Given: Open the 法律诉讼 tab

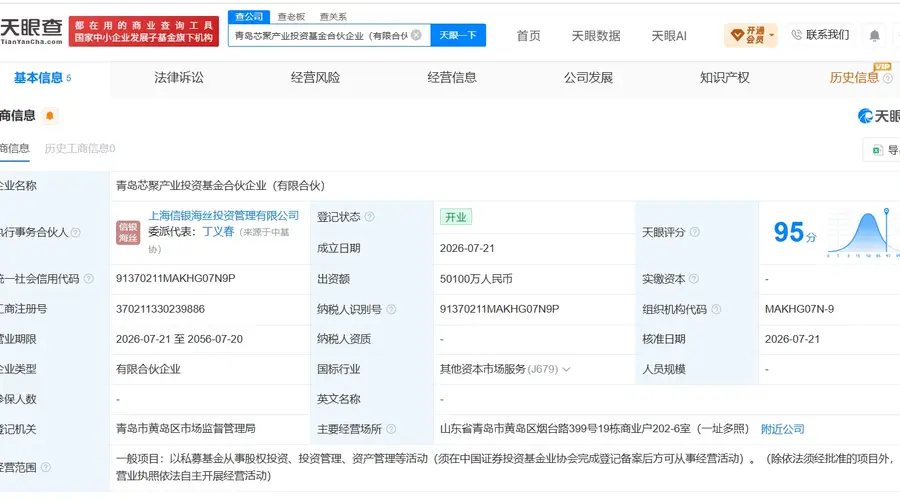Looking at the screenshot, I should coord(179,78).
